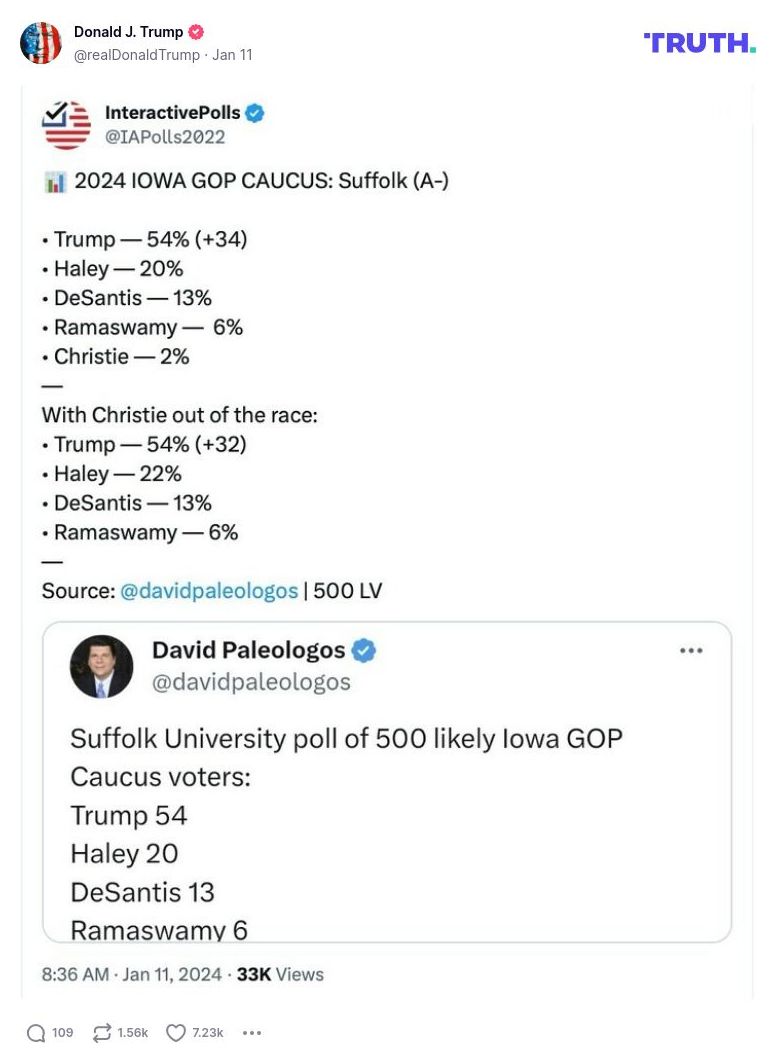
Task: Open more options below the post
Action: [x=252, y=1033]
